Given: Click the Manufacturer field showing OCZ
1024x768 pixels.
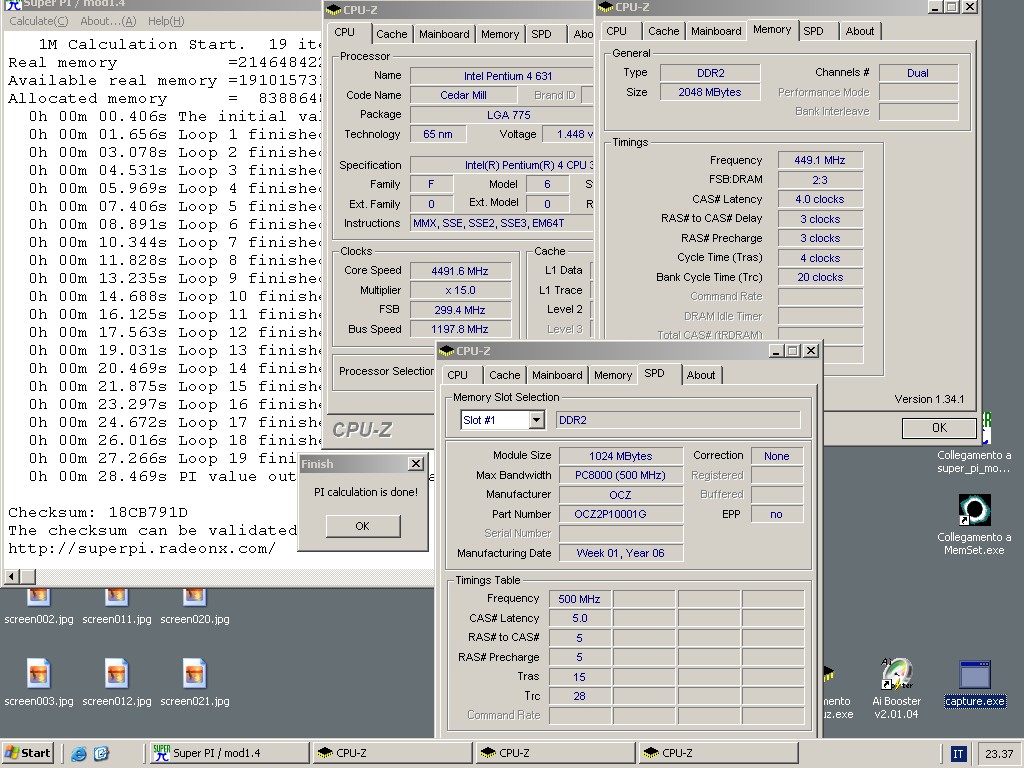Looking at the screenshot, I should click(x=621, y=494).
